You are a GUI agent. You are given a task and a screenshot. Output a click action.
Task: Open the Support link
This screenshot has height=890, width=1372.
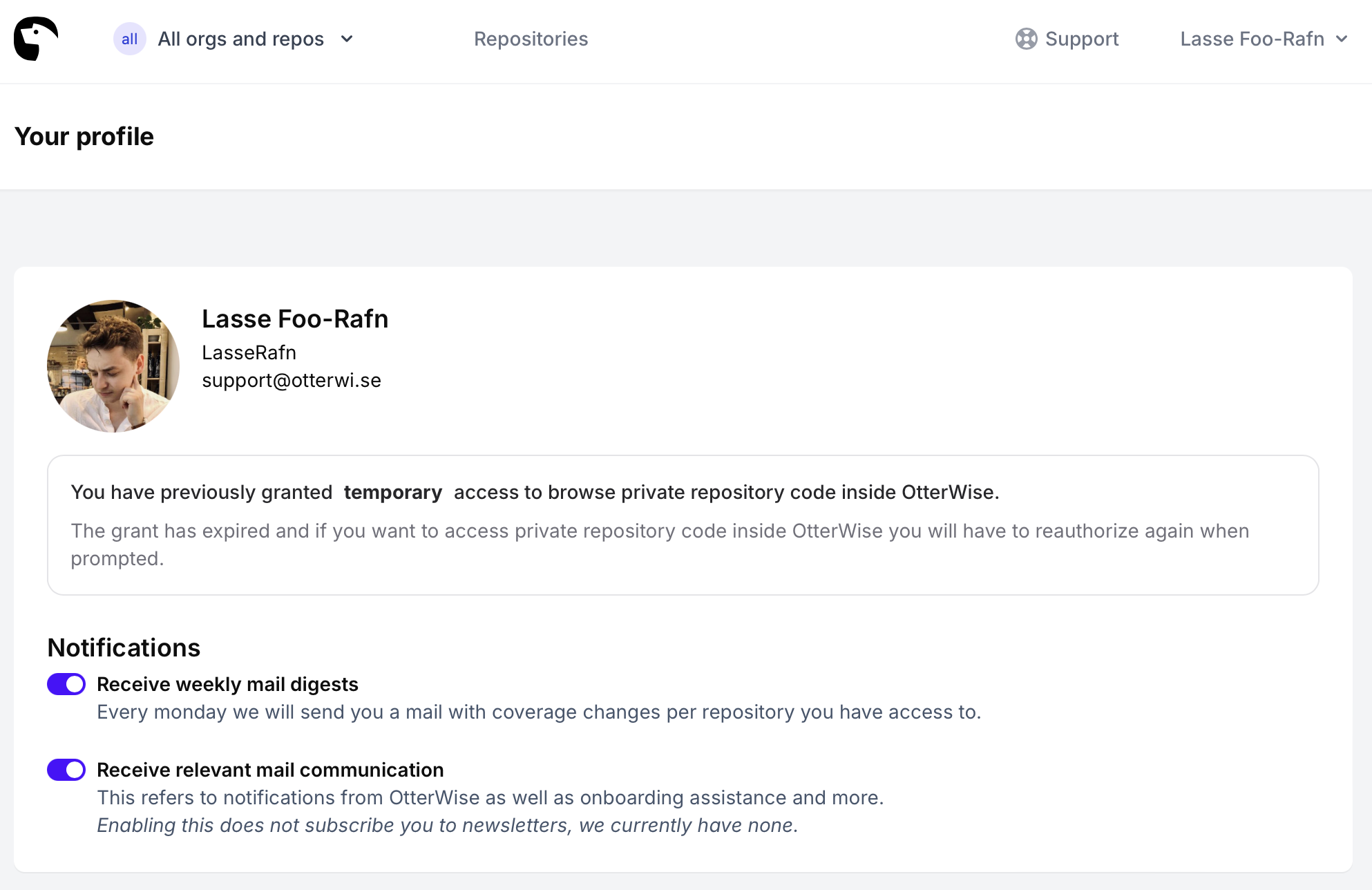1067,39
